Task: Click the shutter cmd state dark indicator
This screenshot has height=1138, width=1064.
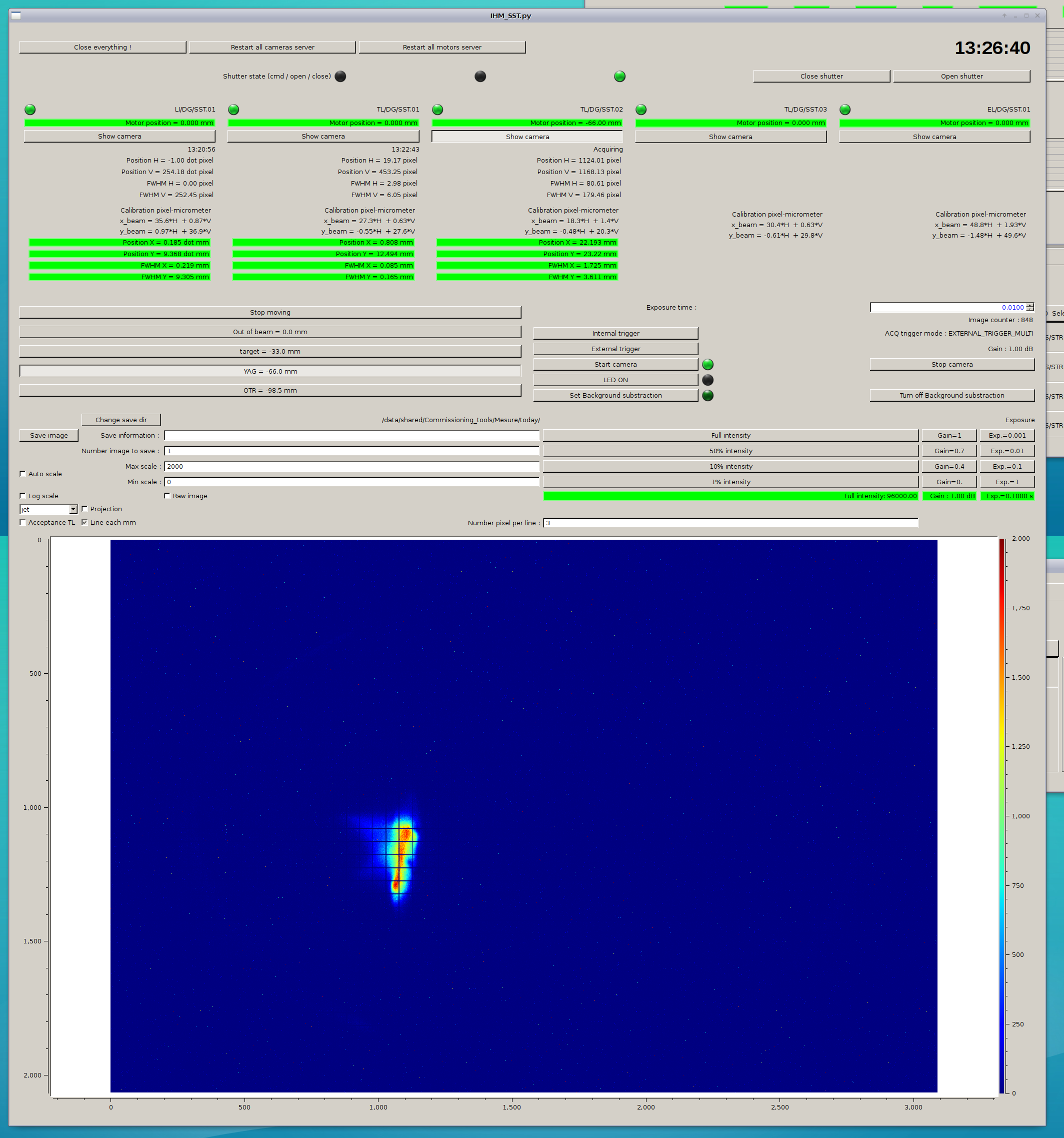Action: [x=340, y=76]
